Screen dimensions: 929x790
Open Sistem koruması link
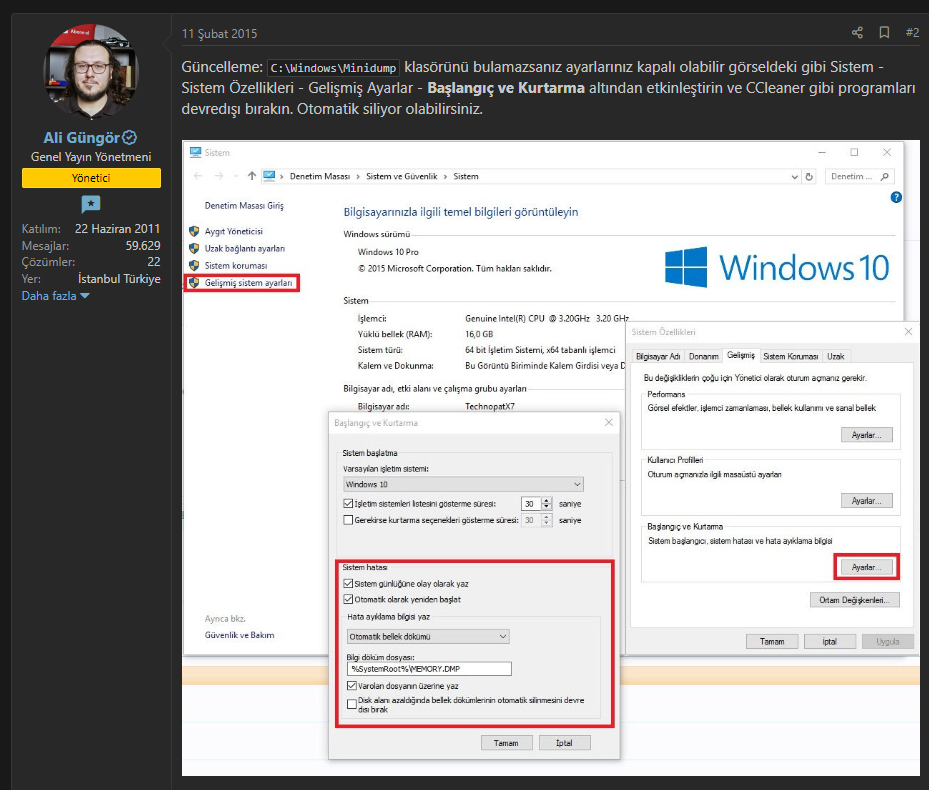236,266
